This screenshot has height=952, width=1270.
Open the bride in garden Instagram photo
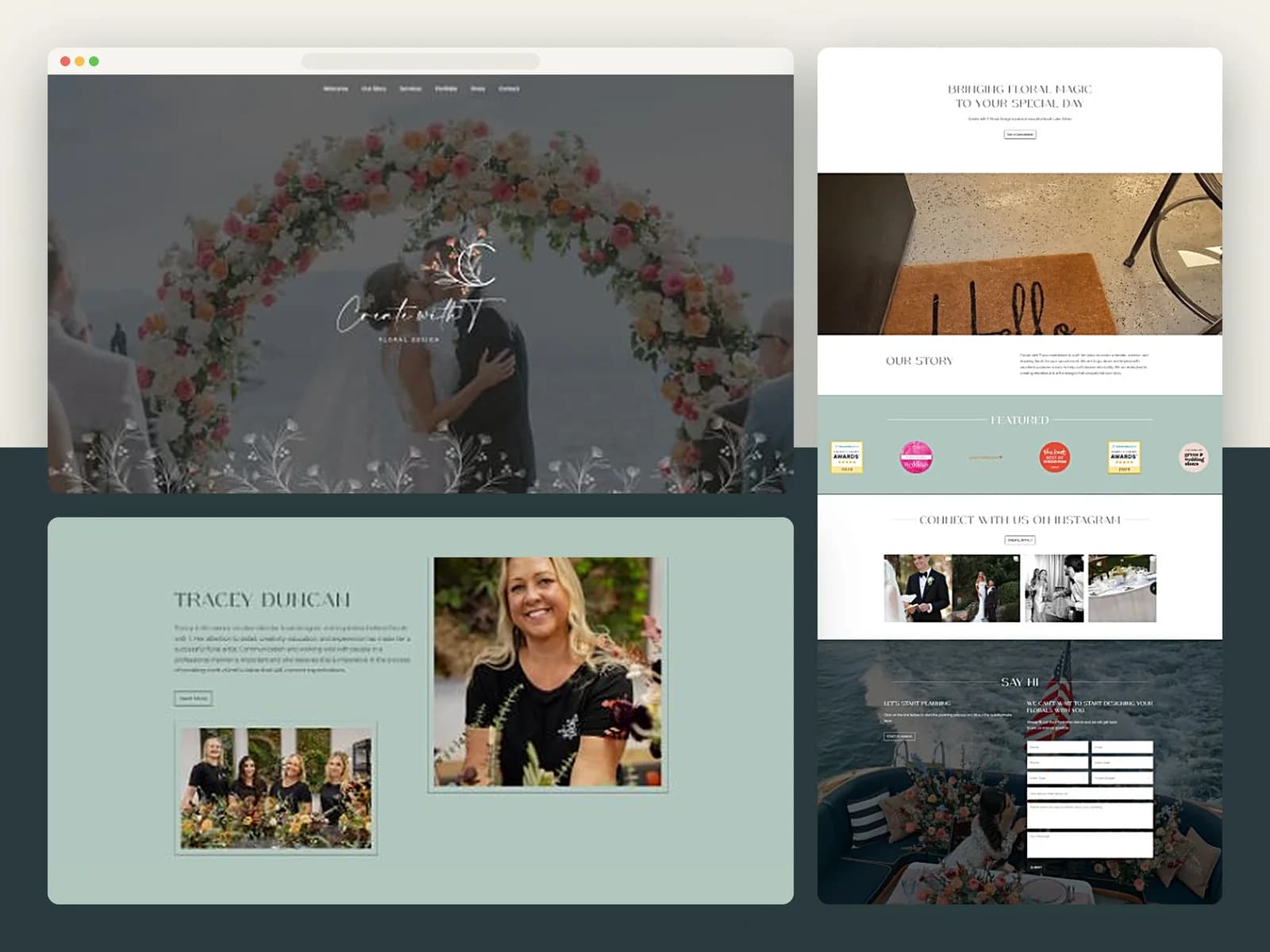986,588
